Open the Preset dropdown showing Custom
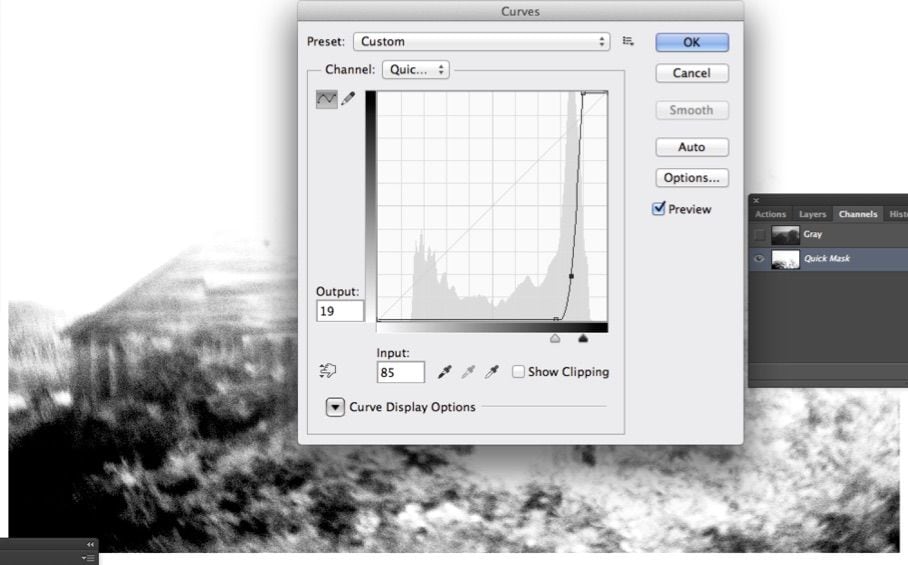Viewport: 908px width, 565px height. (x=481, y=42)
